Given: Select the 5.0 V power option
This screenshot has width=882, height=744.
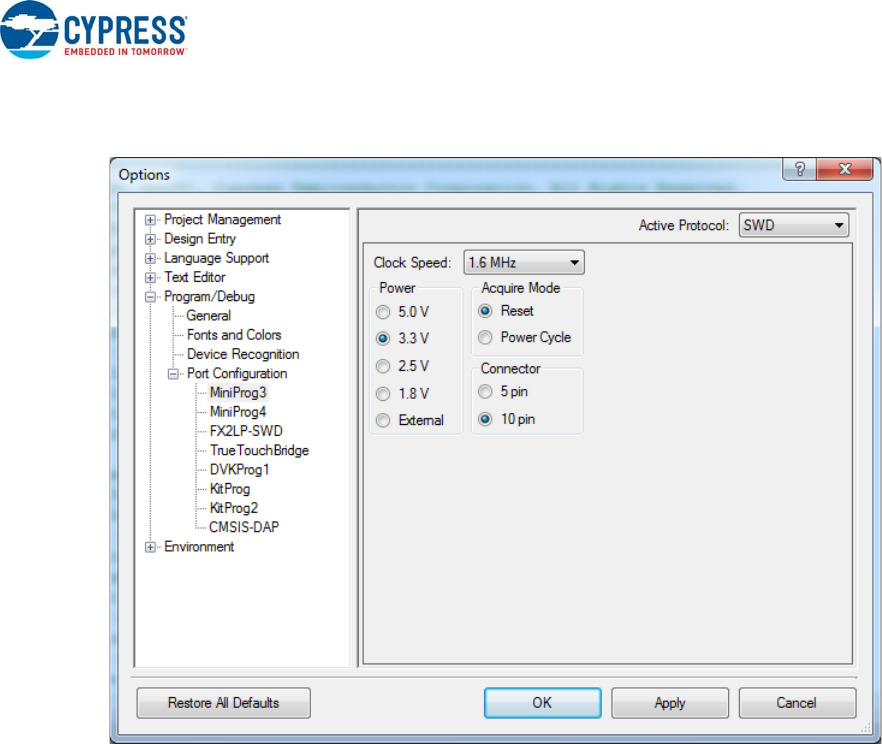Looking at the screenshot, I should point(384,313).
